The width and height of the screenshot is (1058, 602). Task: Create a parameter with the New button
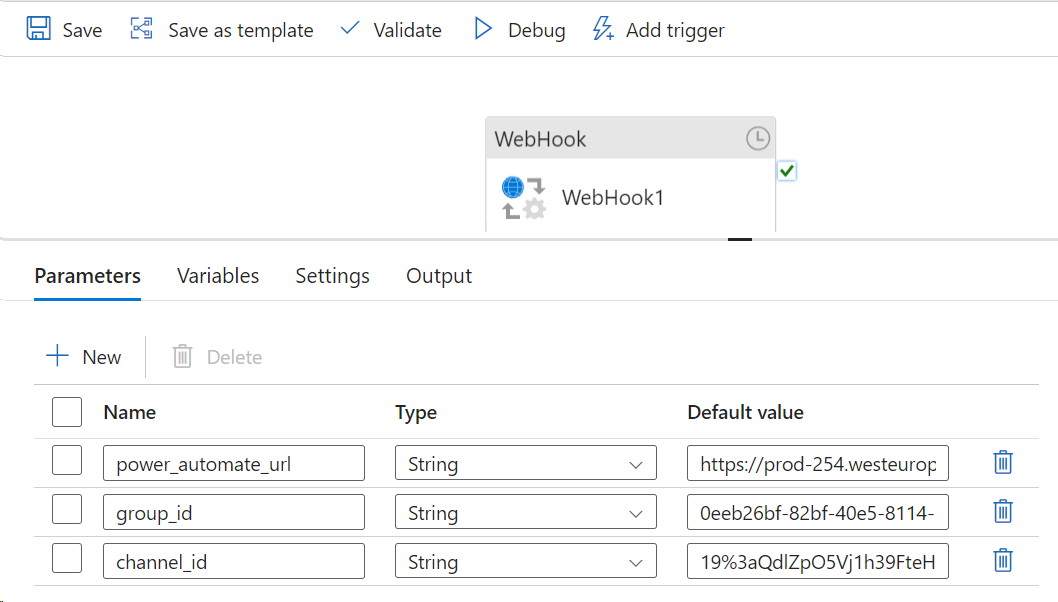point(84,356)
